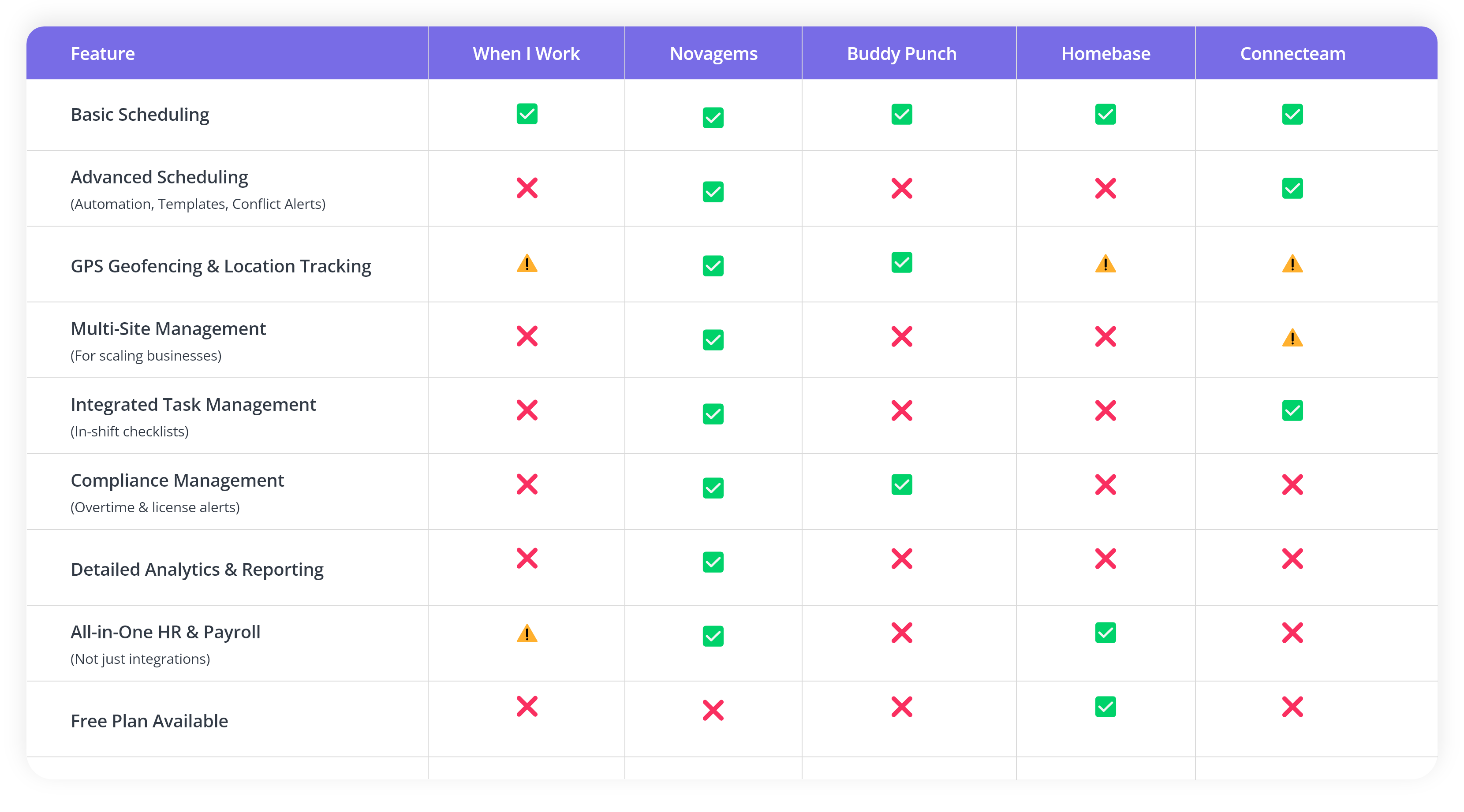Expand the Advanced Scheduling feature row

click(x=159, y=177)
